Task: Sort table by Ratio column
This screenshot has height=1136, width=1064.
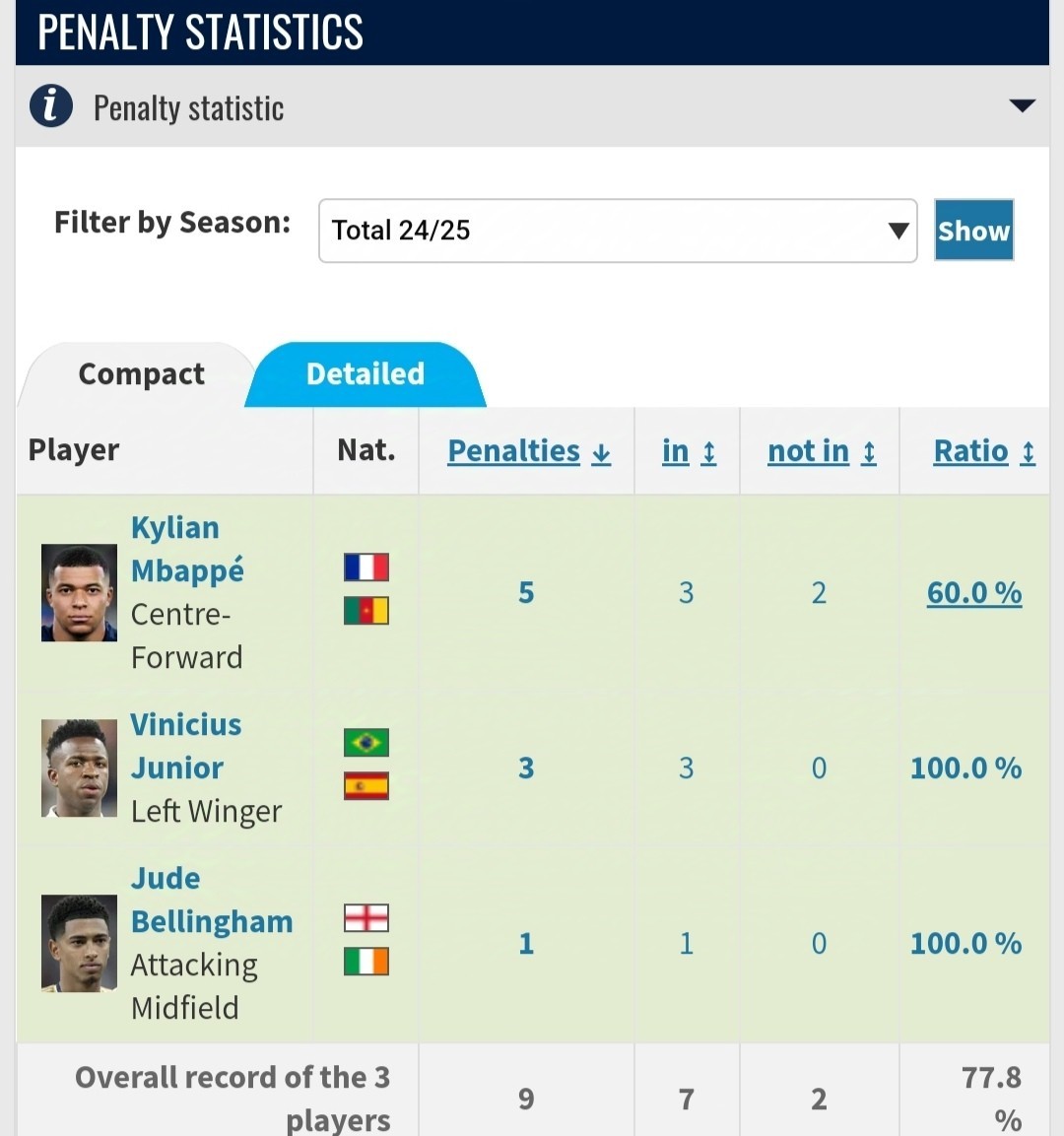Action: [x=983, y=451]
